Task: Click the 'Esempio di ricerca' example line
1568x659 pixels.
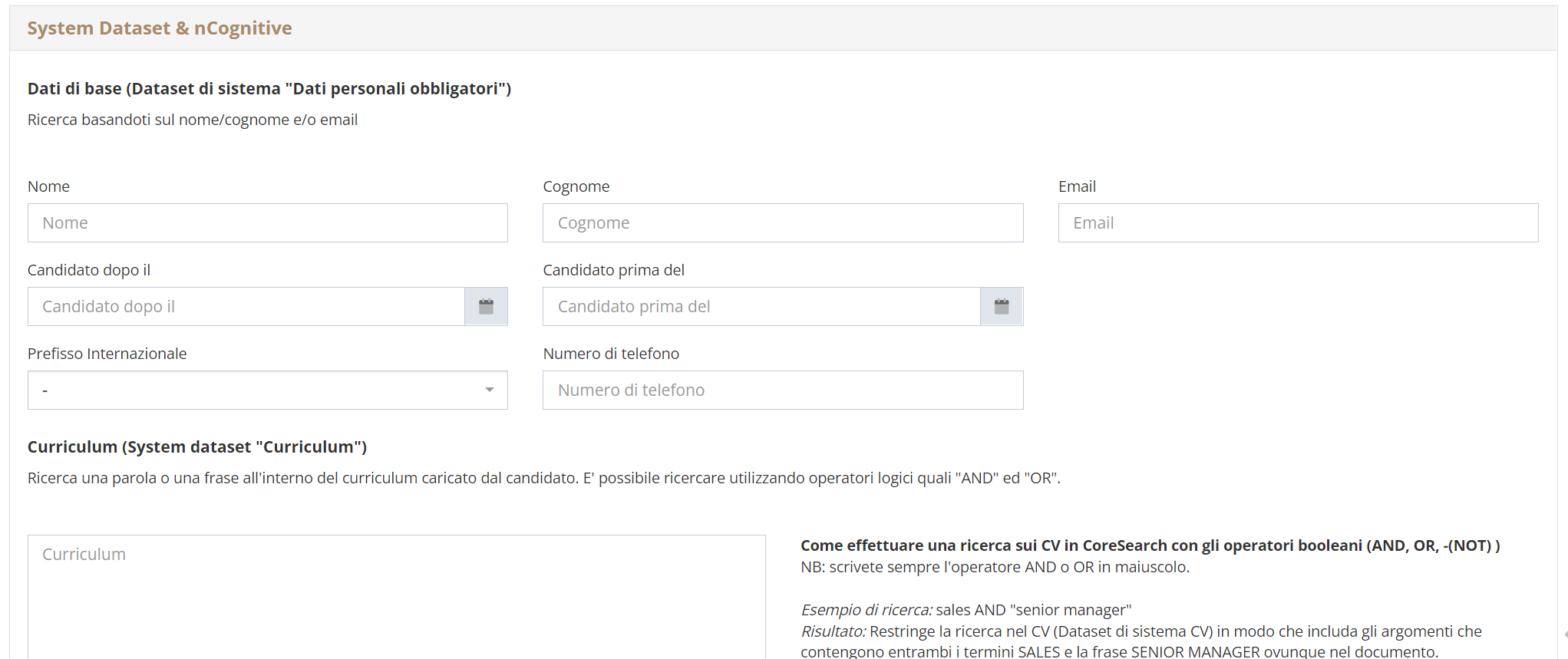Action: pos(966,610)
